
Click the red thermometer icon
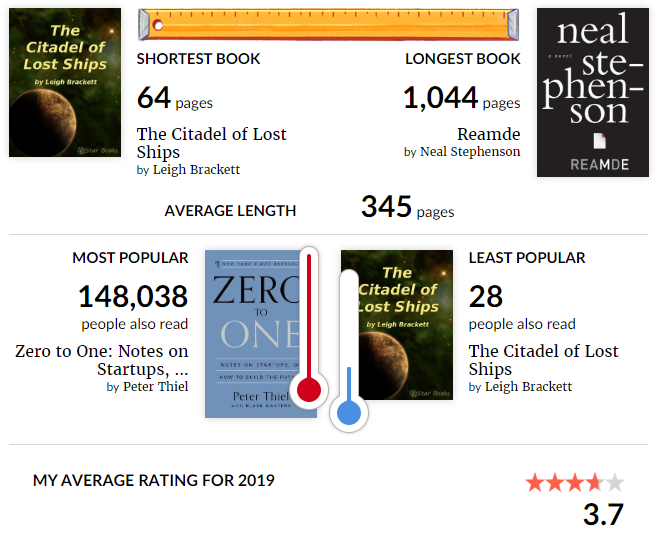point(309,328)
